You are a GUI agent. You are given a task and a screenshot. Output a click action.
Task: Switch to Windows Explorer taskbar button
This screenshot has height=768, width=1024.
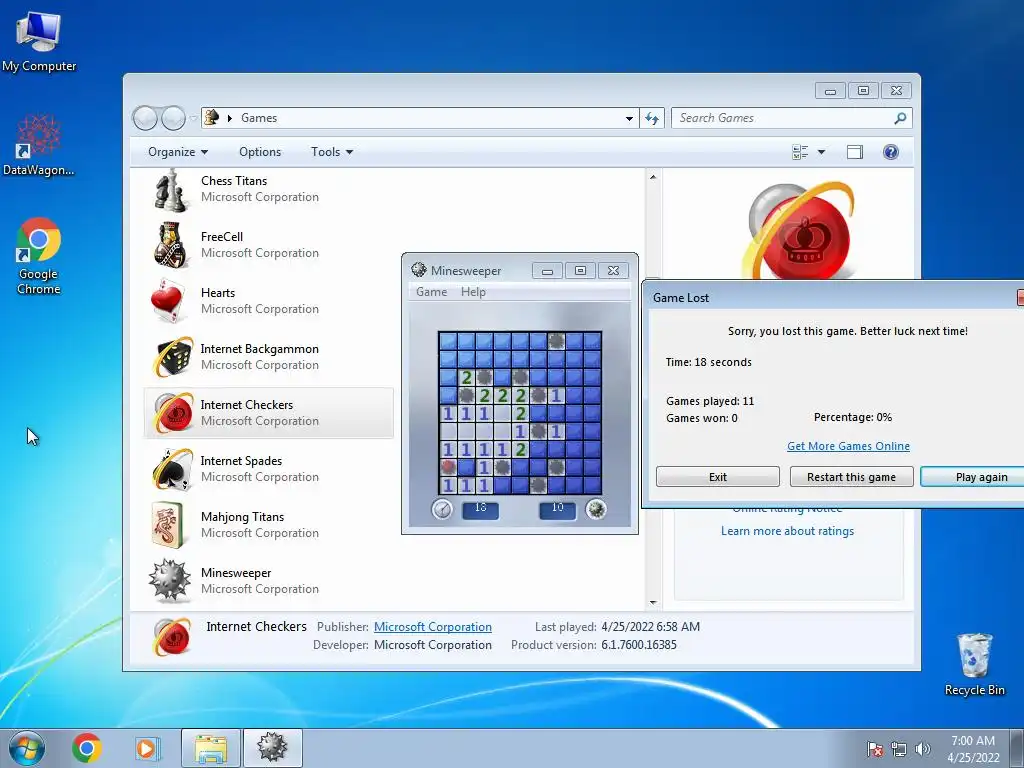click(211, 748)
